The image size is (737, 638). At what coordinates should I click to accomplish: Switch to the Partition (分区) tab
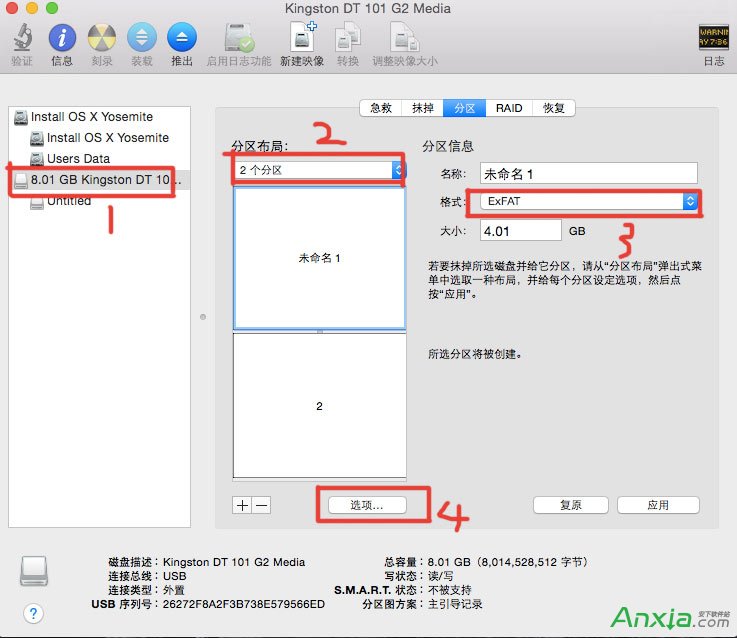(464, 108)
